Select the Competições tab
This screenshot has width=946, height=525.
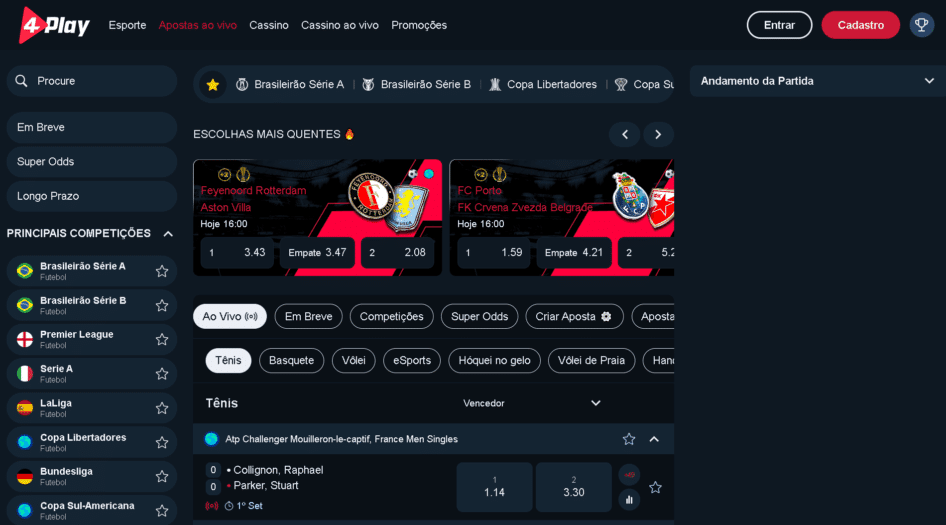coord(392,316)
